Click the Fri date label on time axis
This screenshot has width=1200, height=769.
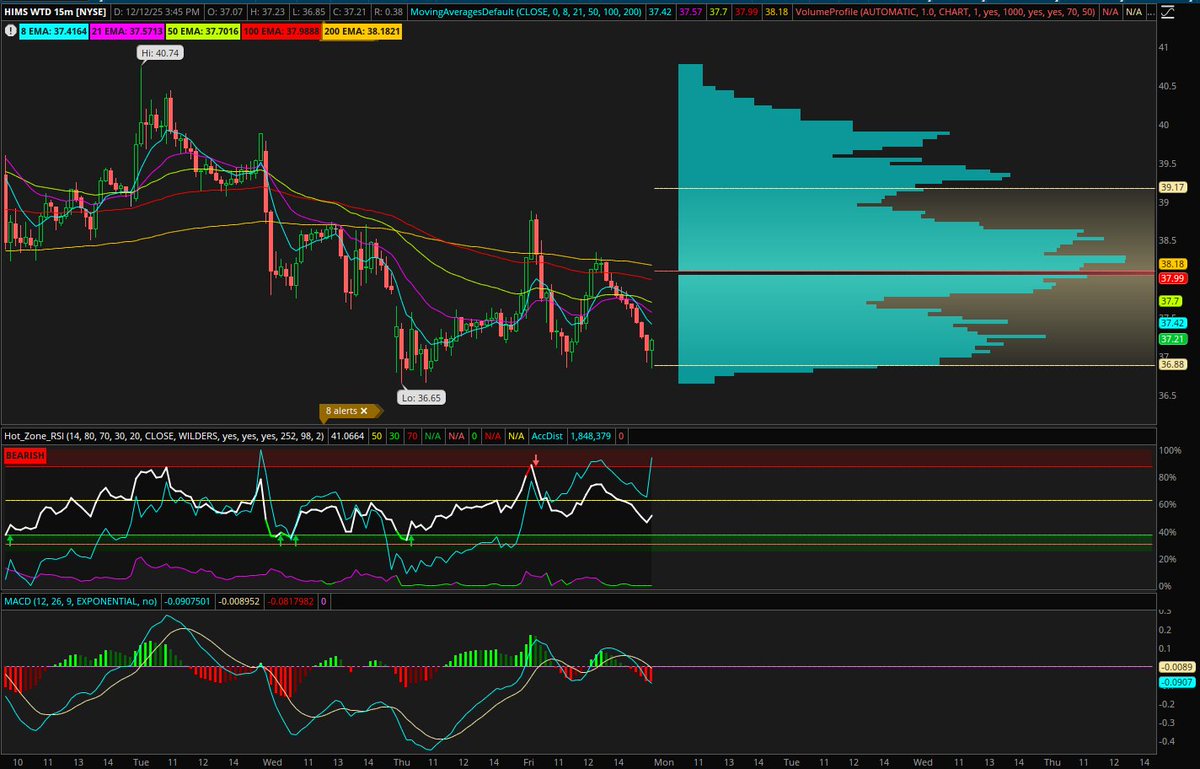tap(529, 762)
